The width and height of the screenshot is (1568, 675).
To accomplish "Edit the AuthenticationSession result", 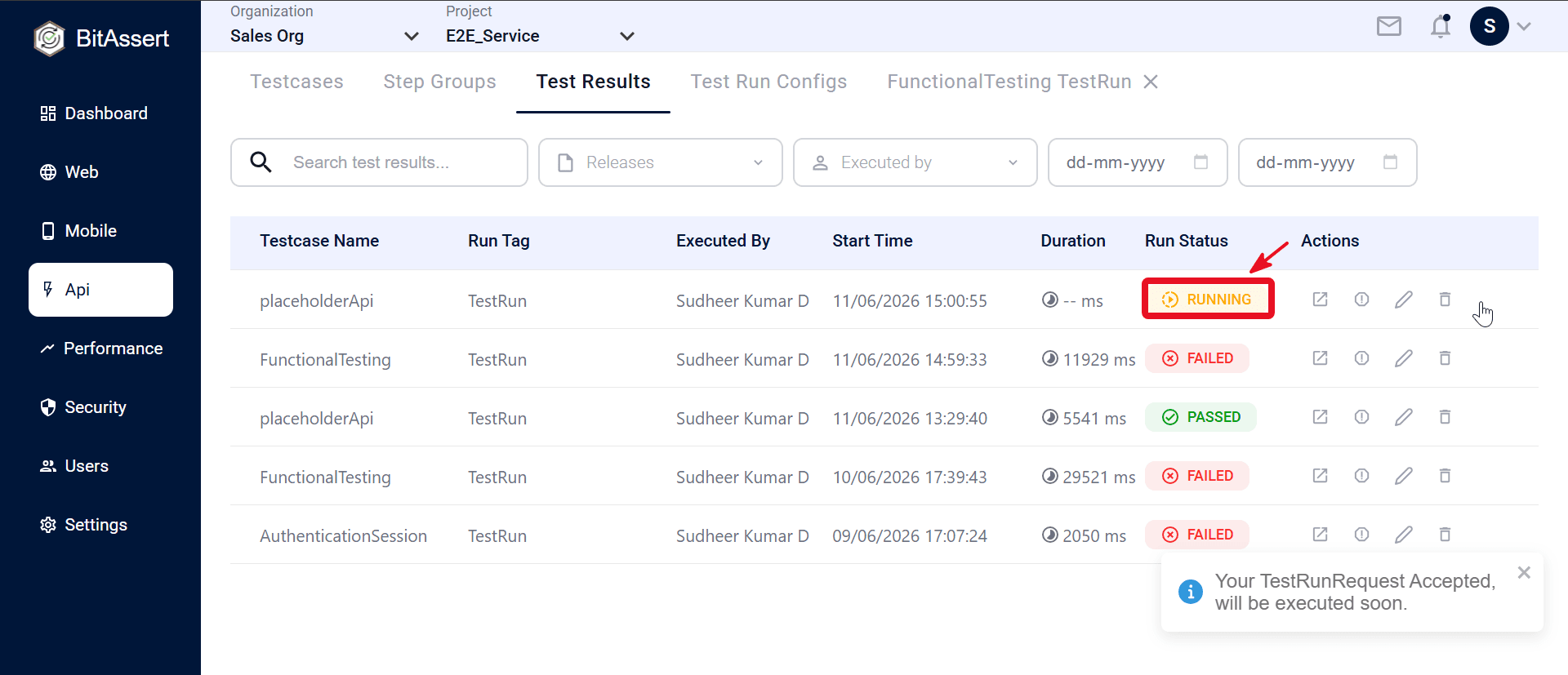I will pos(1403,535).
